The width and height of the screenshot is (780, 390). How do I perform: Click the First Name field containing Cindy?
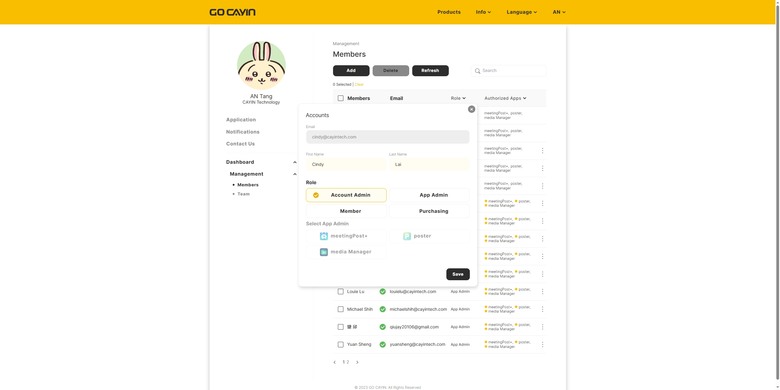click(346, 164)
